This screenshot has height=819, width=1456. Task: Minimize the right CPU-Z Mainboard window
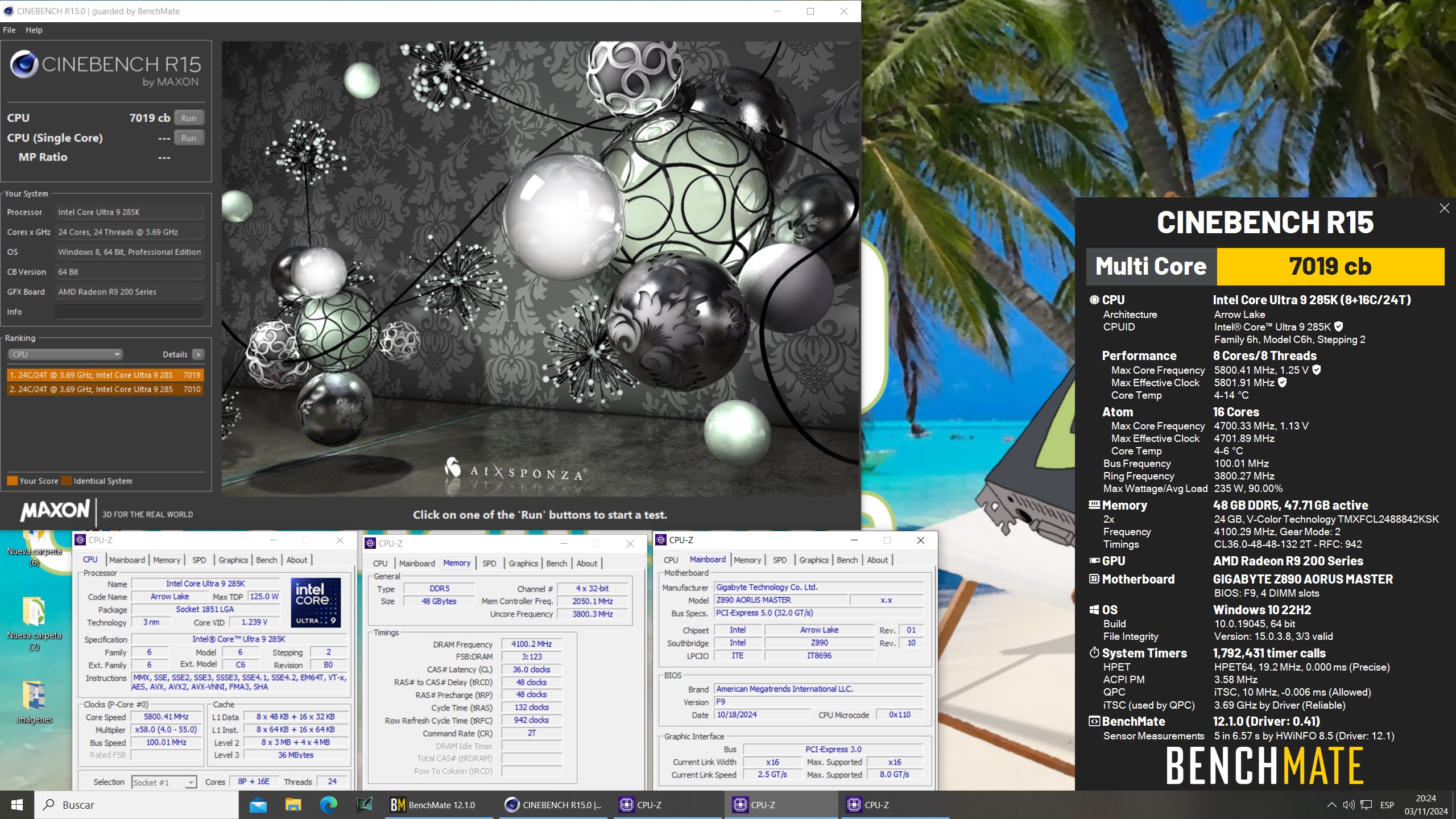click(x=854, y=540)
